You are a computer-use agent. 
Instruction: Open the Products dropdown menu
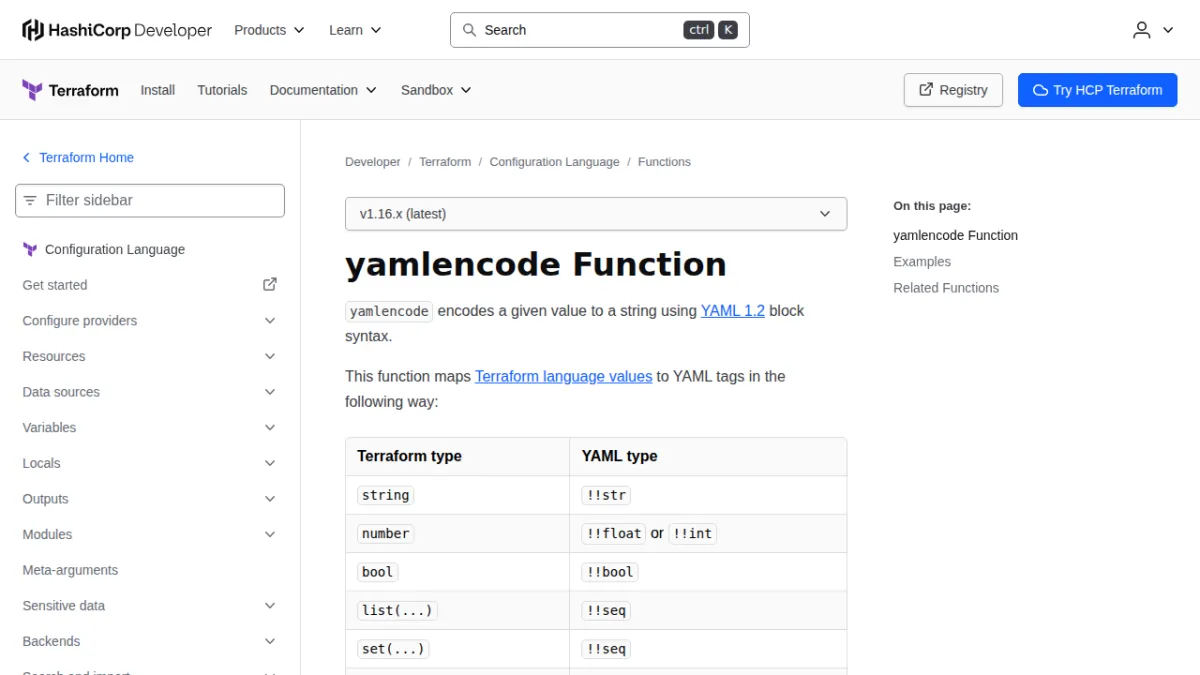(x=269, y=30)
